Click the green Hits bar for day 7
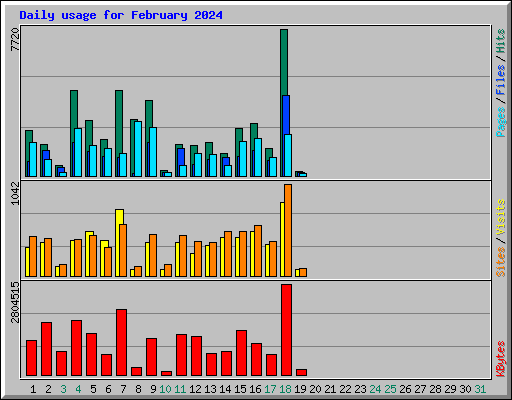The width and height of the screenshot is (512, 400). pyautogui.click(x=119, y=122)
